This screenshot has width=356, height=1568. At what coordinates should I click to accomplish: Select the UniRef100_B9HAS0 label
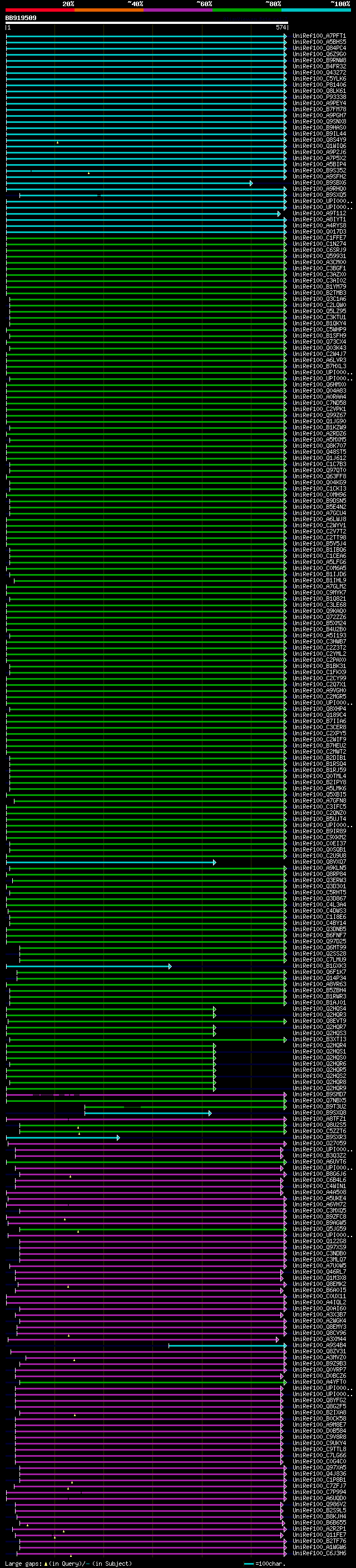[319, 128]
